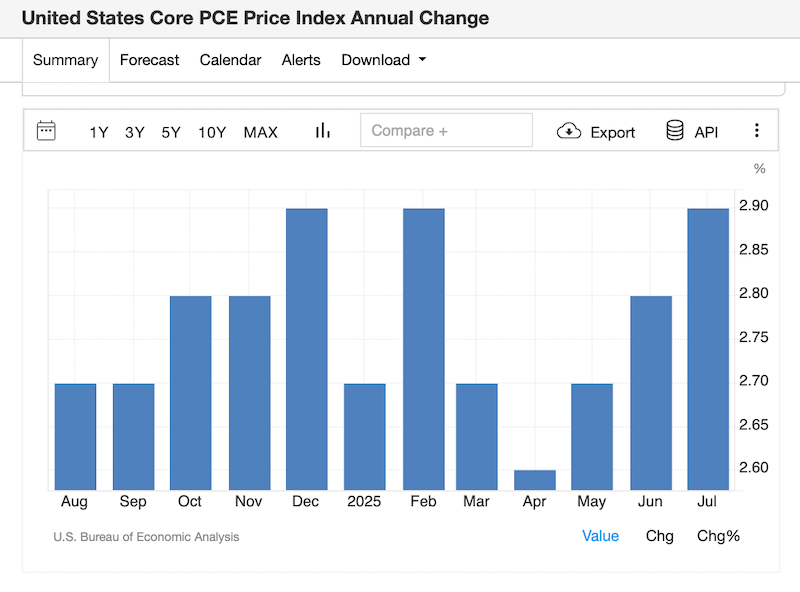Click the December bar in chart
The image size is (800, 592).
click(x=307, y=350)
